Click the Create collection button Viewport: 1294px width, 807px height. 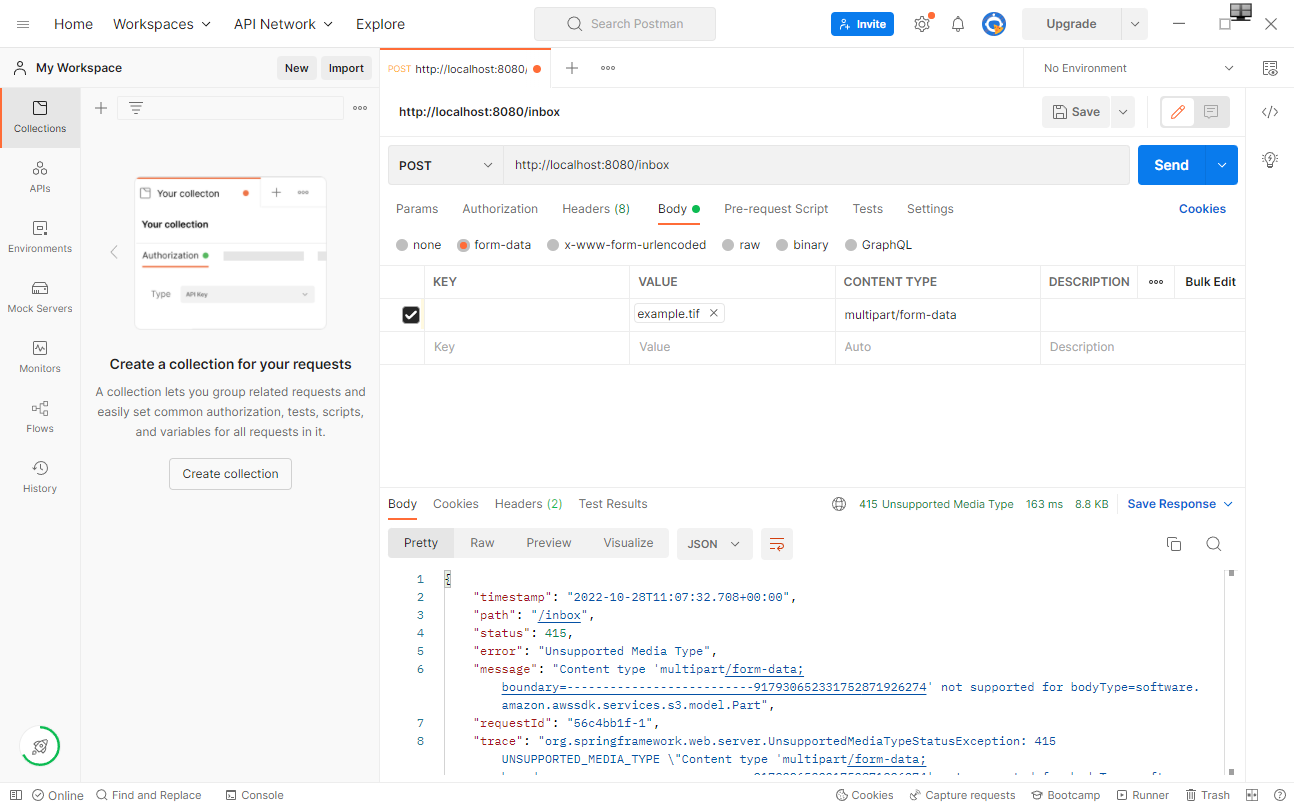(x=230, y=474)
